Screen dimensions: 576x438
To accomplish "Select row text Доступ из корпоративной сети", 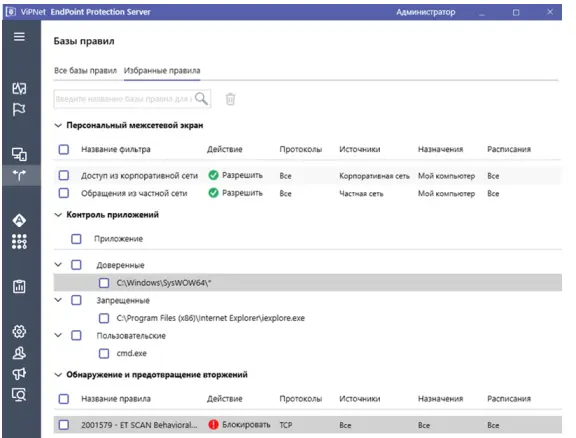I will click(139, 176).
